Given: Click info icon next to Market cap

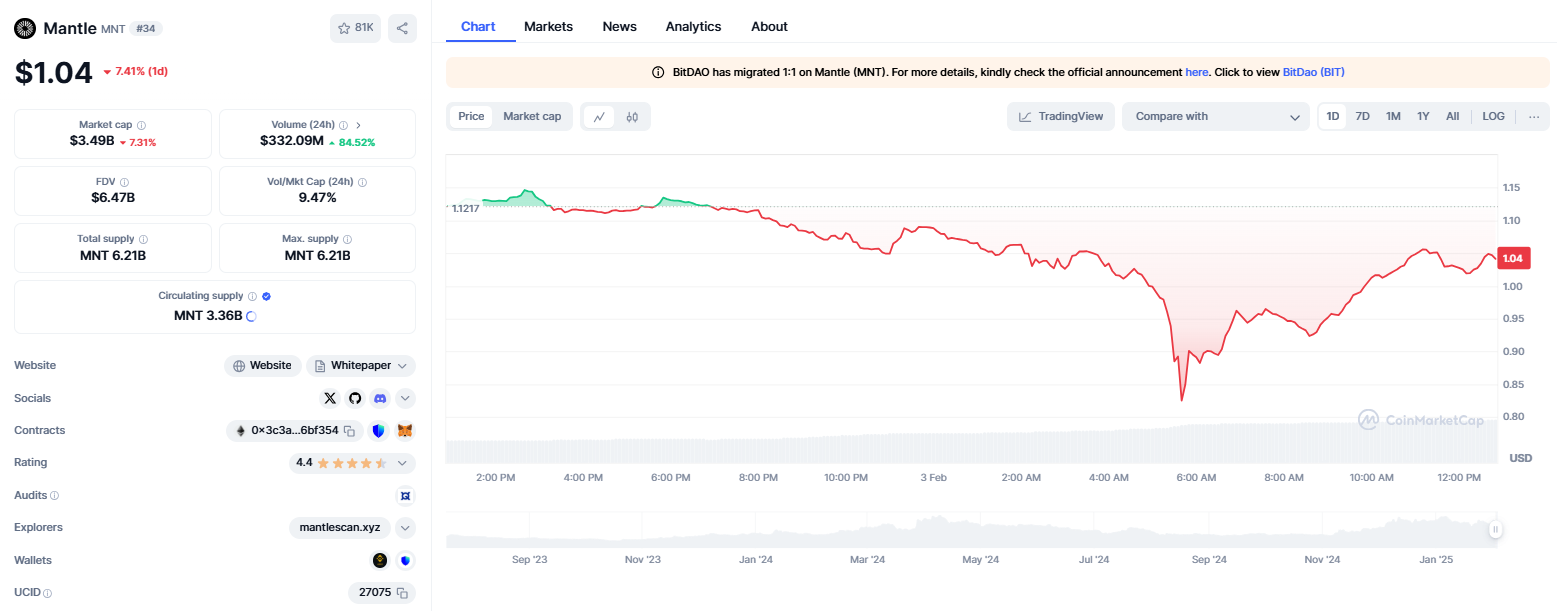Looking at the screenshot, I should pyautogui.click(x=141, y=125).
